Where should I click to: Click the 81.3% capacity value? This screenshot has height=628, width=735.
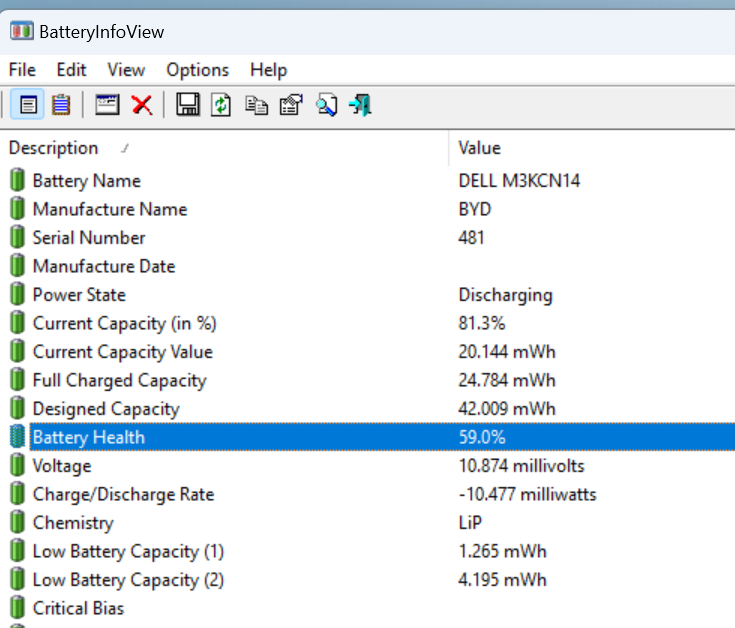[x=481, y=323]
